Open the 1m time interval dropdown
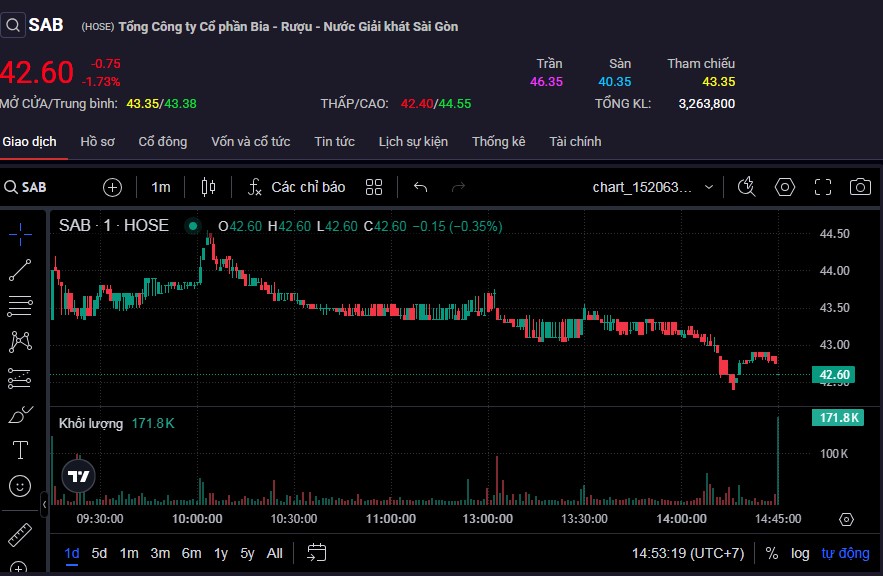Viewport: 883px width, 576px height. (161, 187)
